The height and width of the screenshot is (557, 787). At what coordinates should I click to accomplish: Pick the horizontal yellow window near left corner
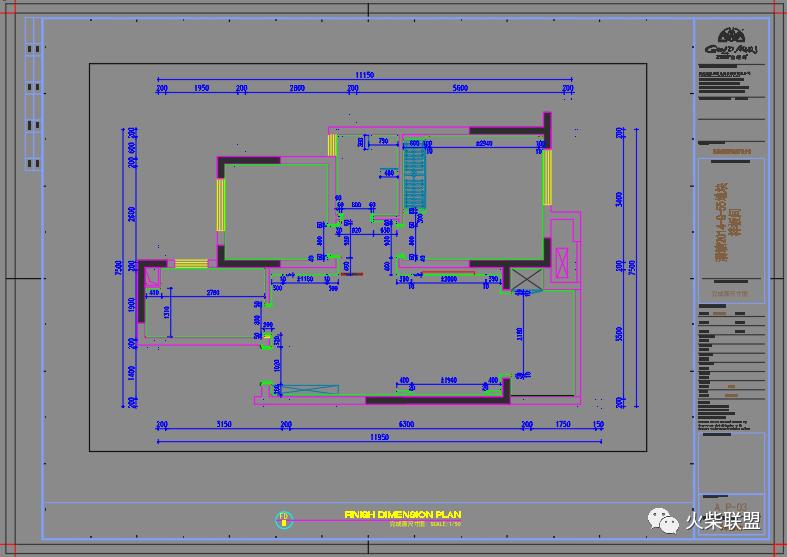click(x=191, y=263)
